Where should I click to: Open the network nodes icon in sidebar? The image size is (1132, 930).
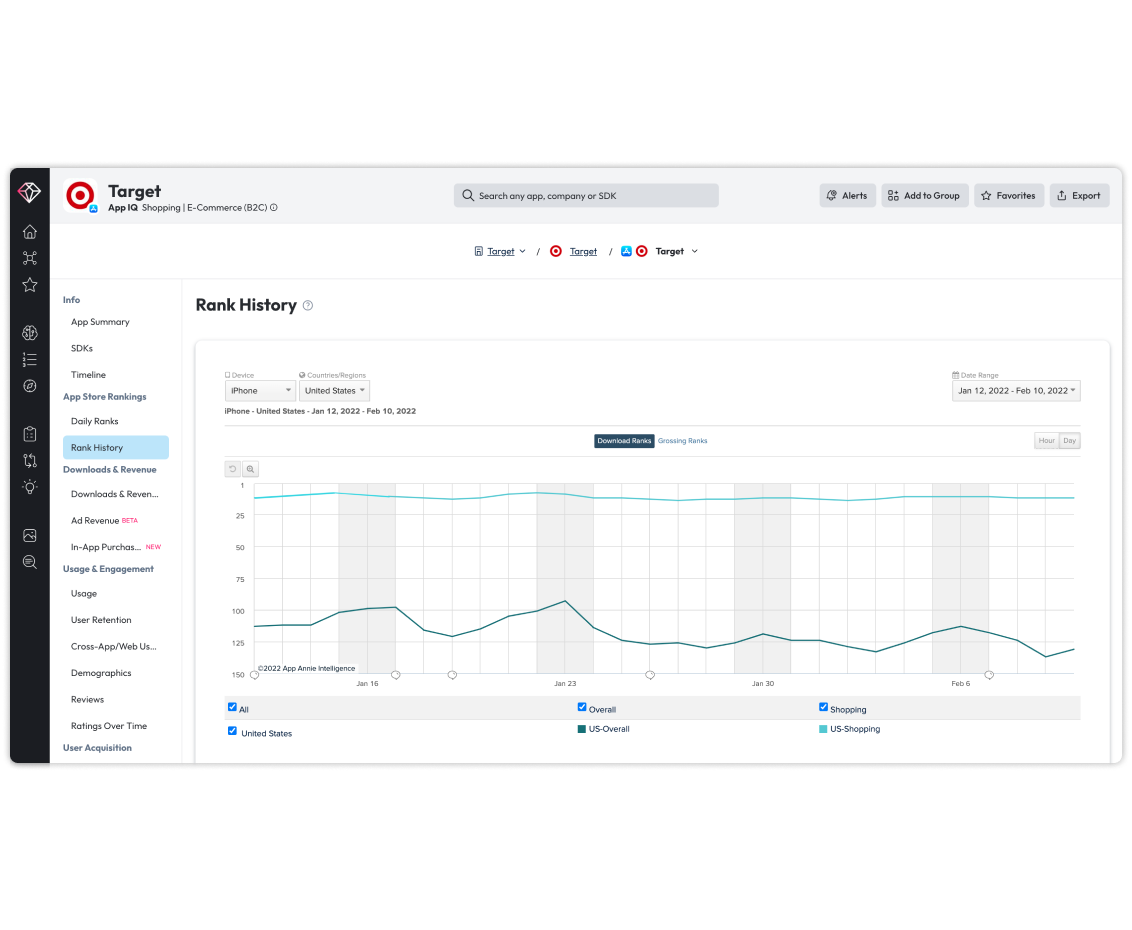tap(30, 258)
